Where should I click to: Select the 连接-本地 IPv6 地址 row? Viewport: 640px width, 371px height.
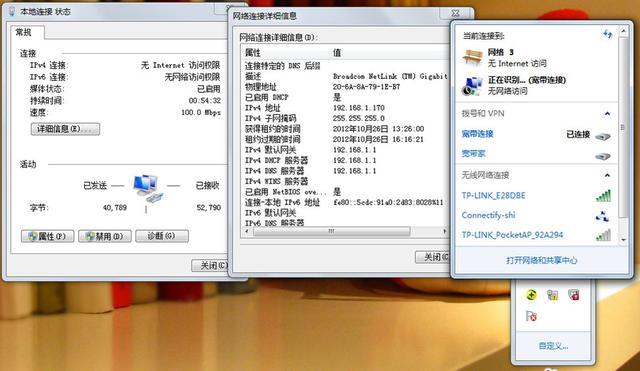[345, 202]
